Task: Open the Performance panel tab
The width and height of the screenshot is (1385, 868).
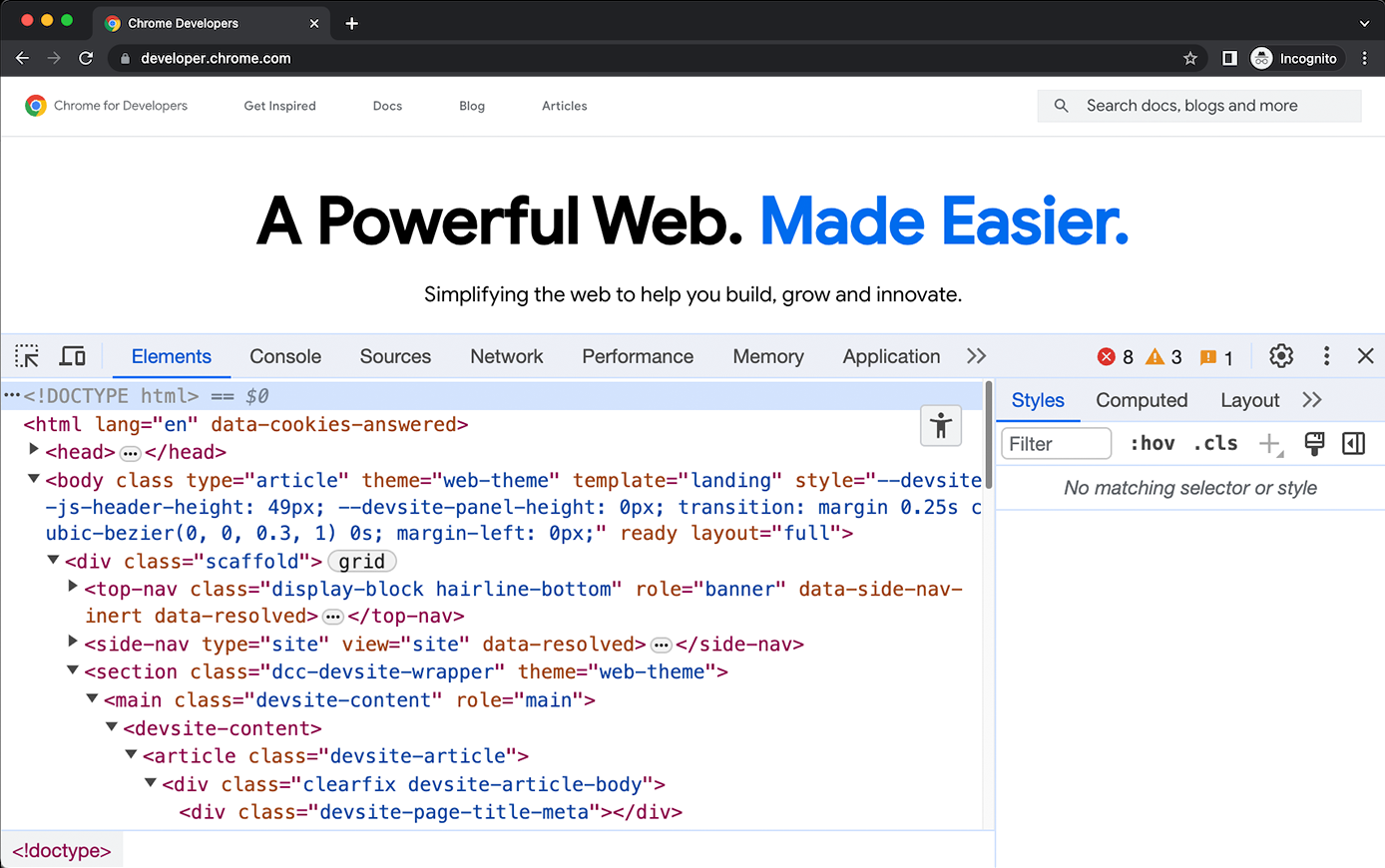Action: (x=638, y=356)
